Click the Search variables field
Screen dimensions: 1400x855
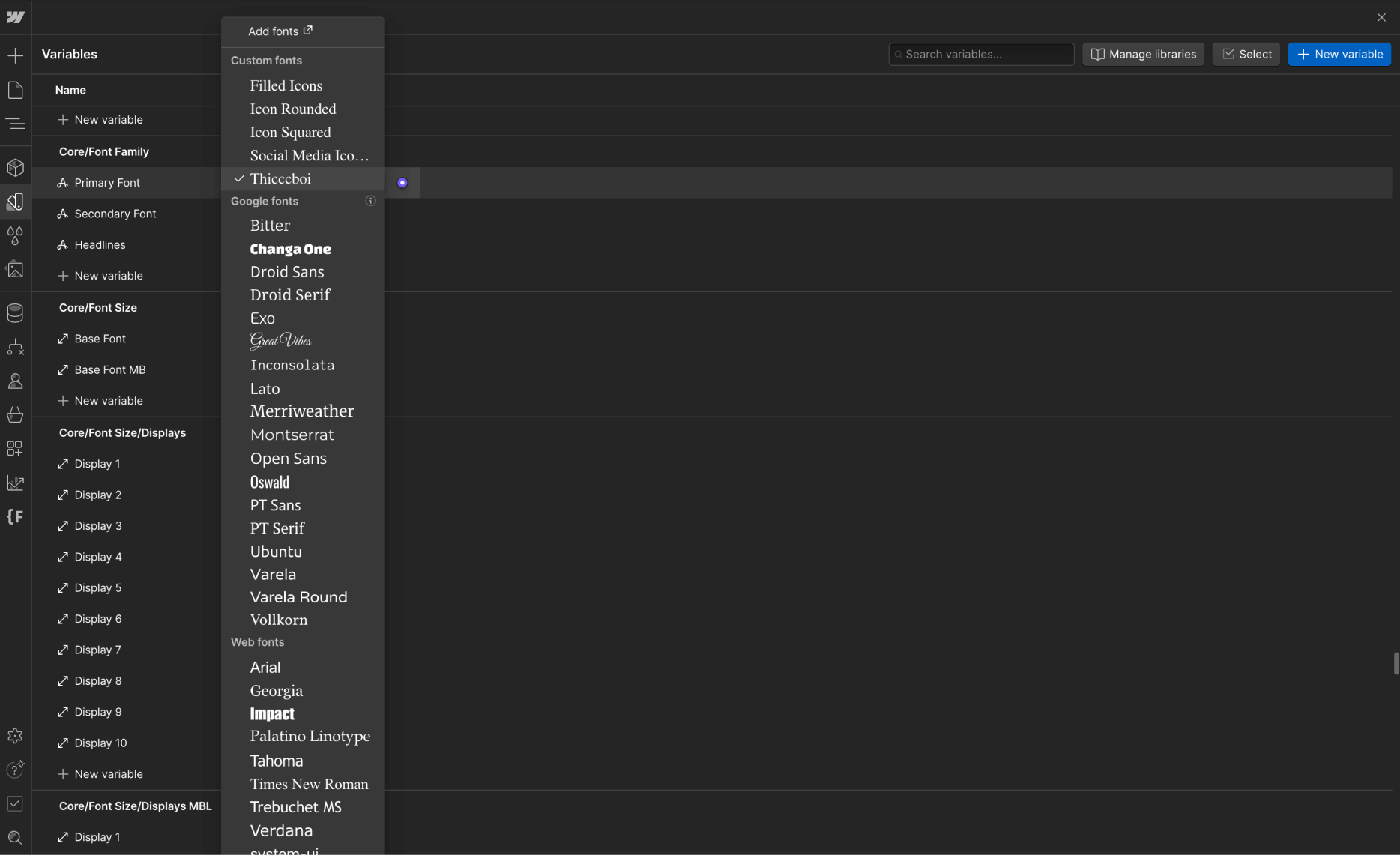(x=980, y=54)
